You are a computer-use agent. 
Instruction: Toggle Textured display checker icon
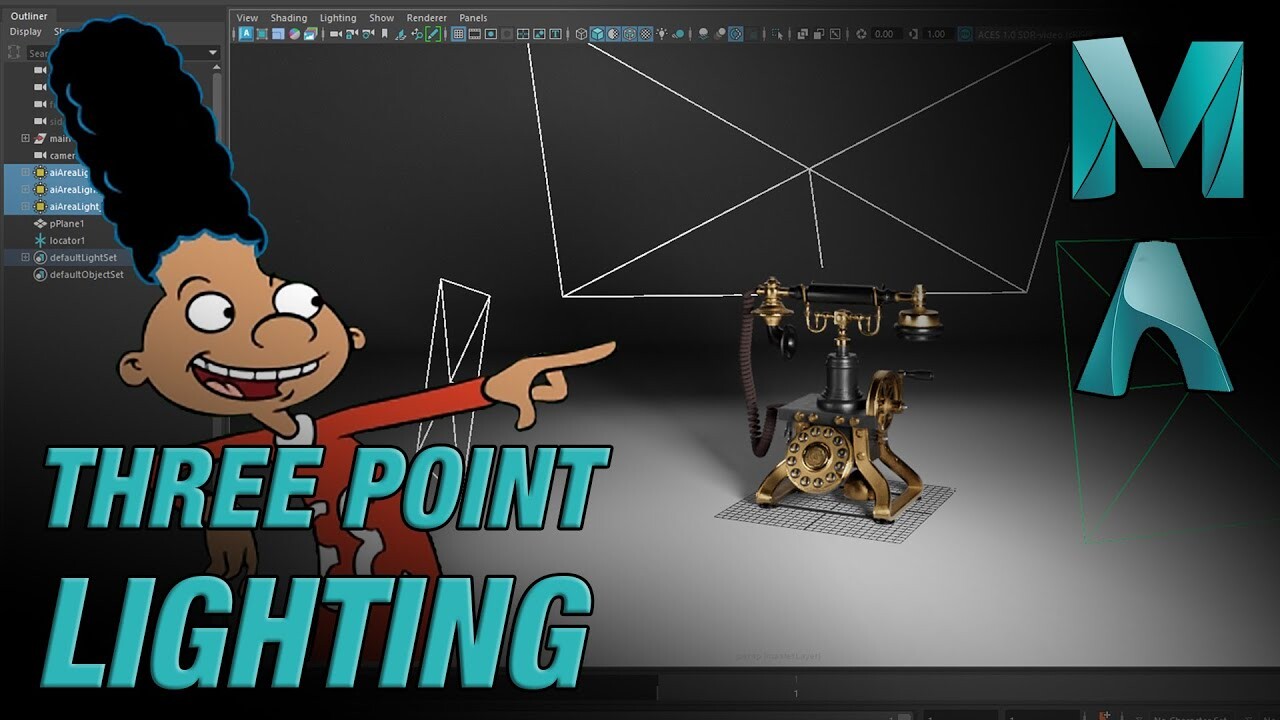click(645, 34)
